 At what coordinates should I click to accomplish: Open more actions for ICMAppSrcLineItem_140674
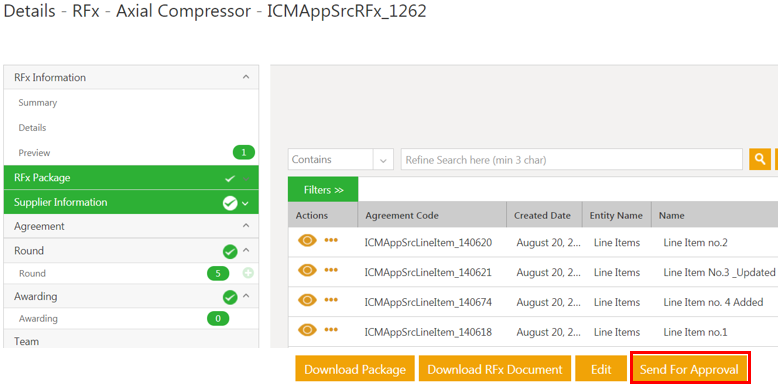point(331,300)
